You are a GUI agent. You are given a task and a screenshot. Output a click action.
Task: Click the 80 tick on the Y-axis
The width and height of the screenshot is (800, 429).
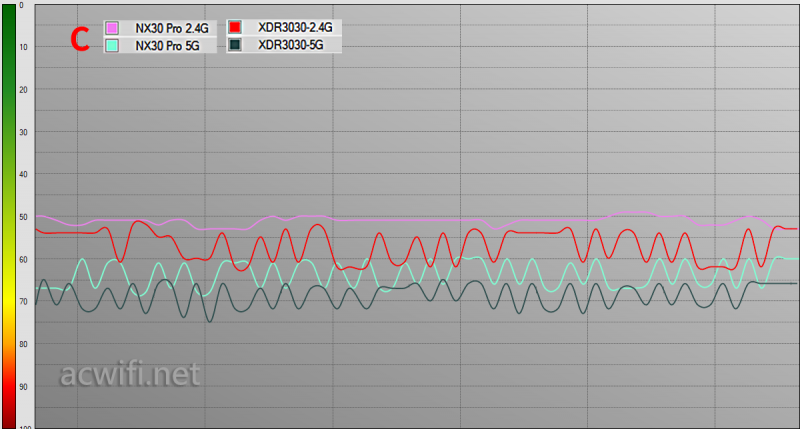coord(23,344)
